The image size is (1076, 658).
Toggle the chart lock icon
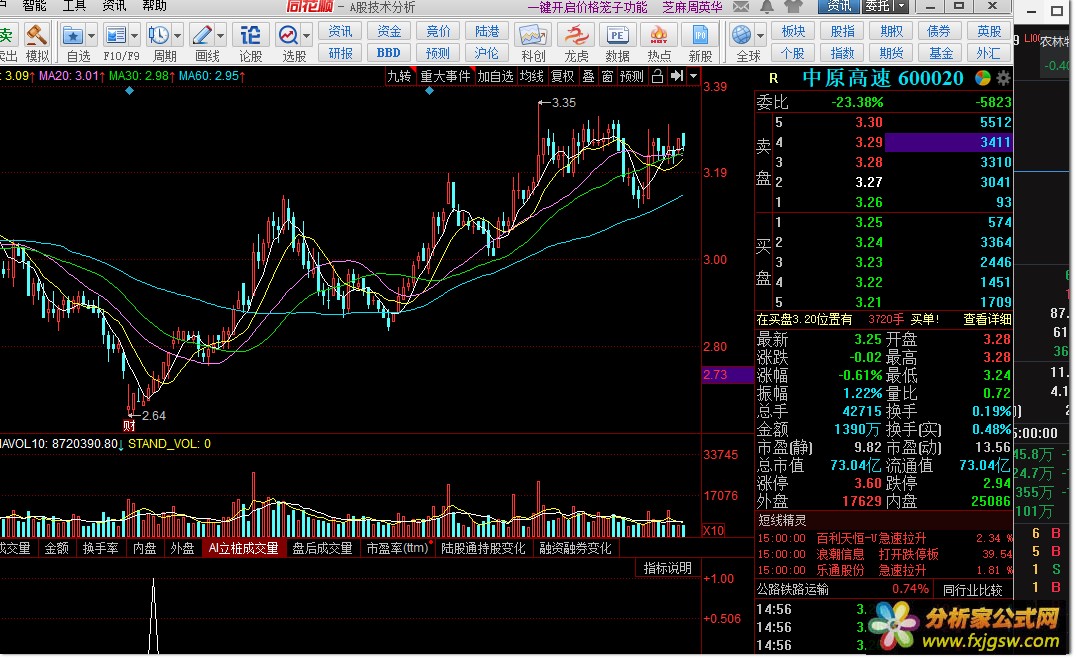(x=657, y=76)
